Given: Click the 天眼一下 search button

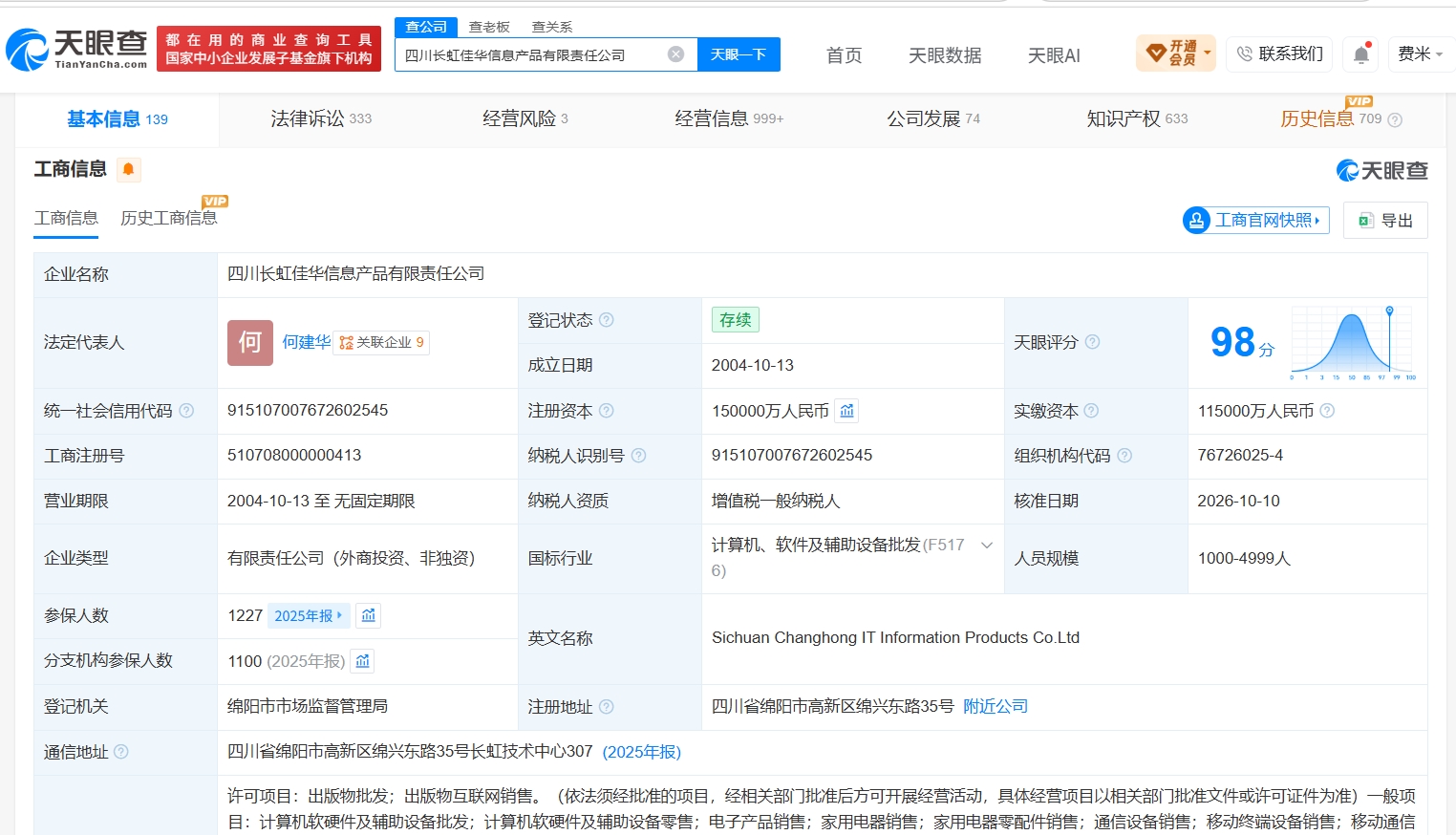Looking at the screenshot, I should pos(739,54).
